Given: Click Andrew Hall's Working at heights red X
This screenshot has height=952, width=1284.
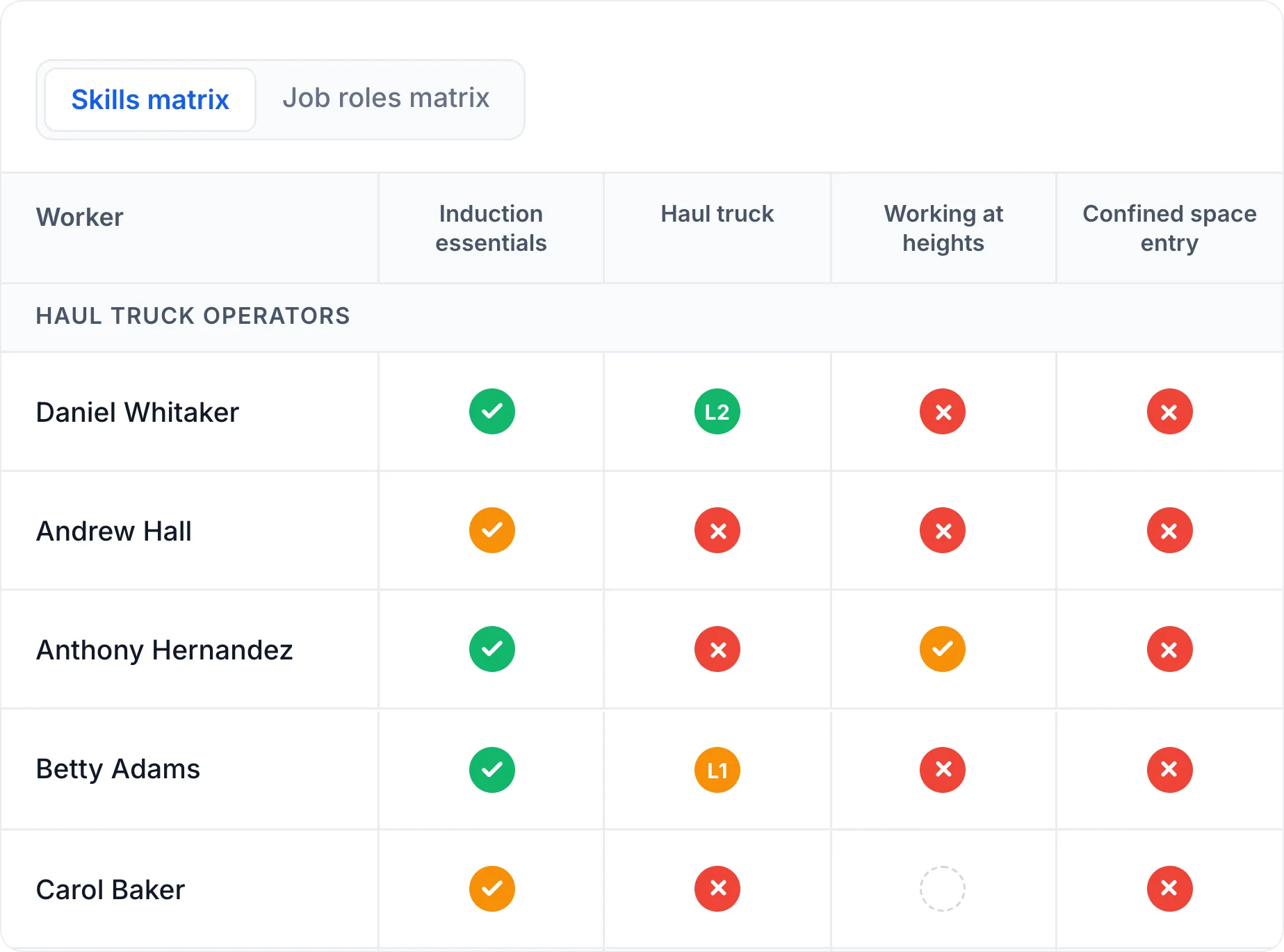Looking at the screenshot, I should click(943, 530).
